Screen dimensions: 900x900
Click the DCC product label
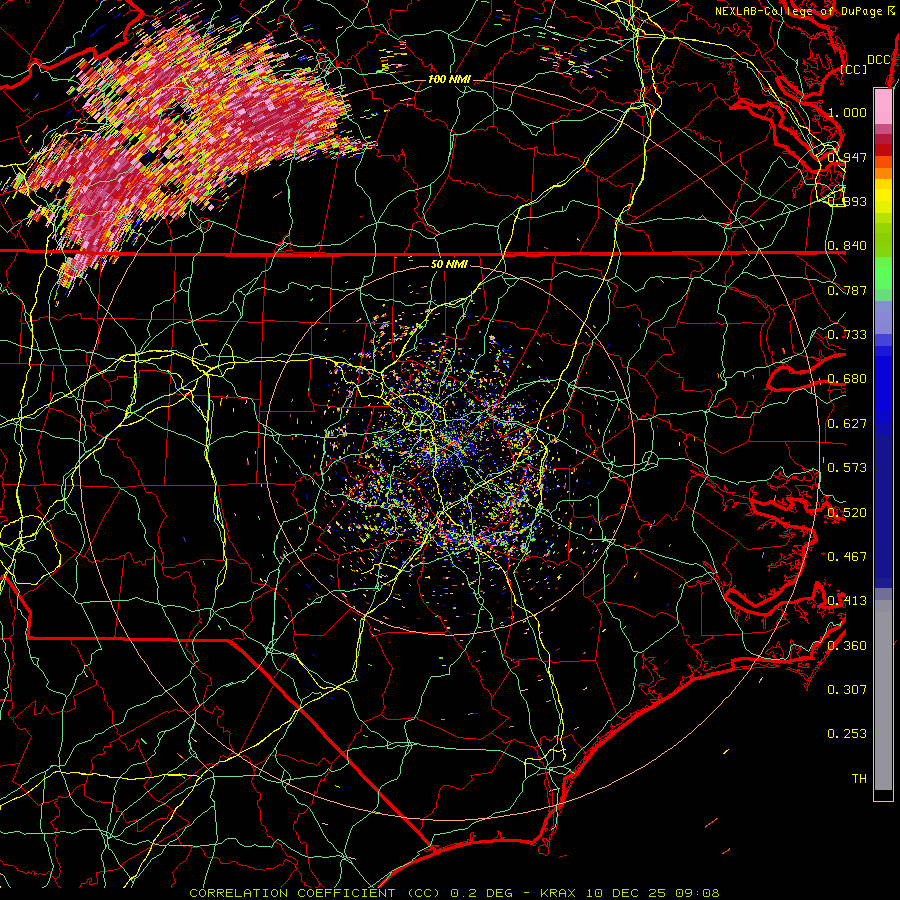[x=879, y=60]
